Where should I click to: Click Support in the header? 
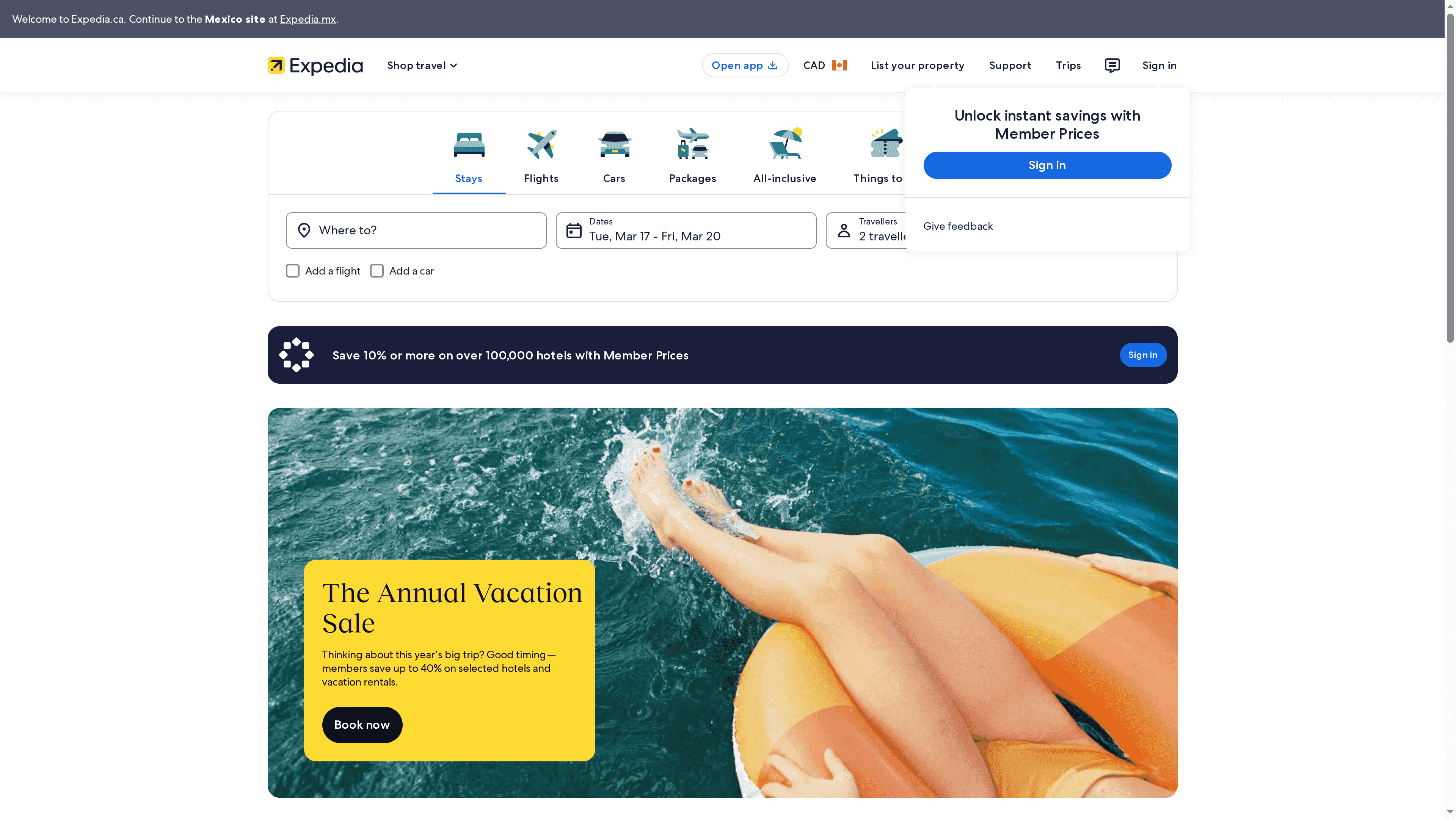tap(1009, 65)
